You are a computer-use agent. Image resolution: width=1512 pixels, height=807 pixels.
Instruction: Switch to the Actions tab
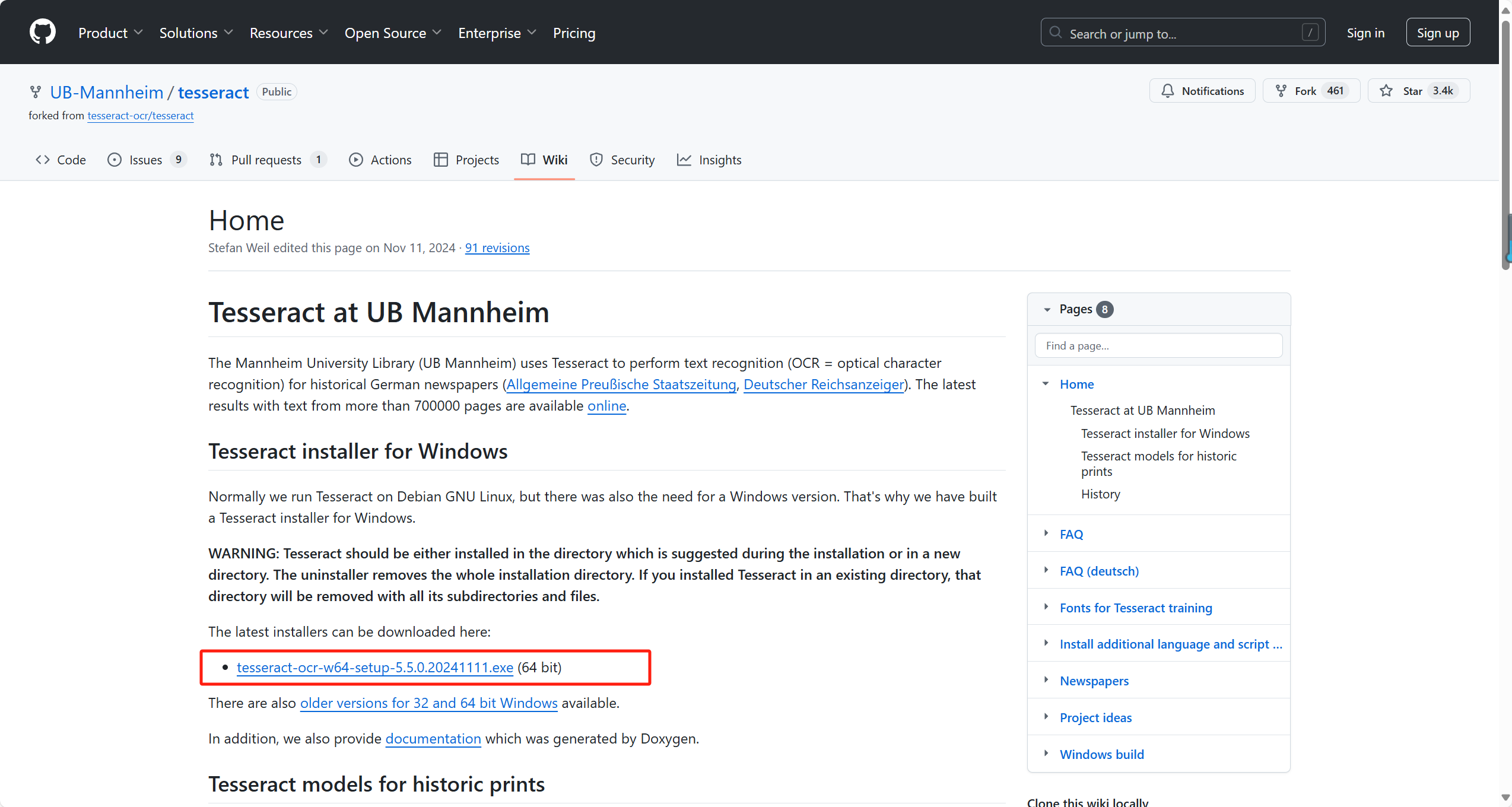point(380,160)
